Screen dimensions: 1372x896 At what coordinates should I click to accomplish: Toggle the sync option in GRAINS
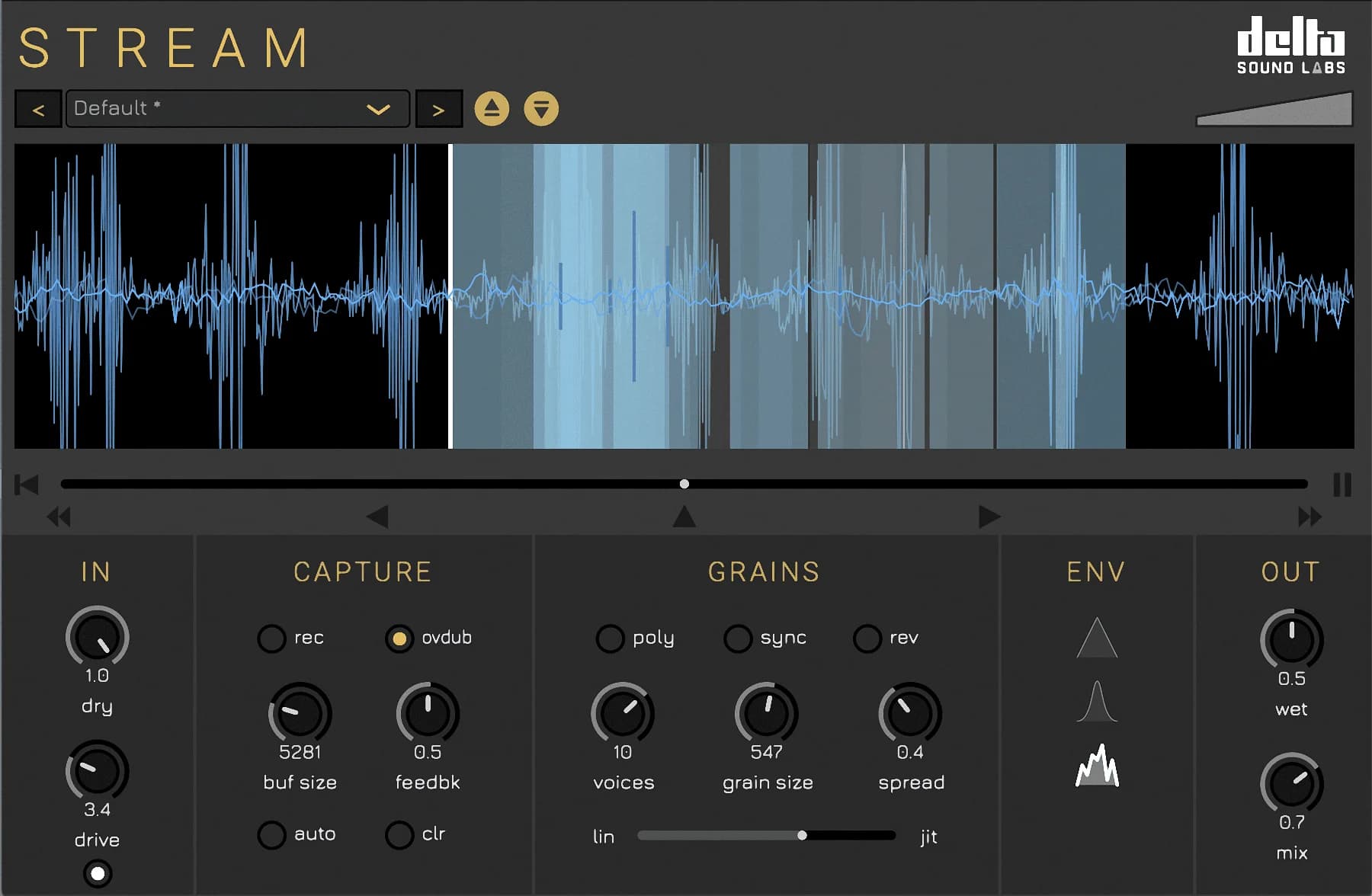pyautogui.click(x=737, y=638)
